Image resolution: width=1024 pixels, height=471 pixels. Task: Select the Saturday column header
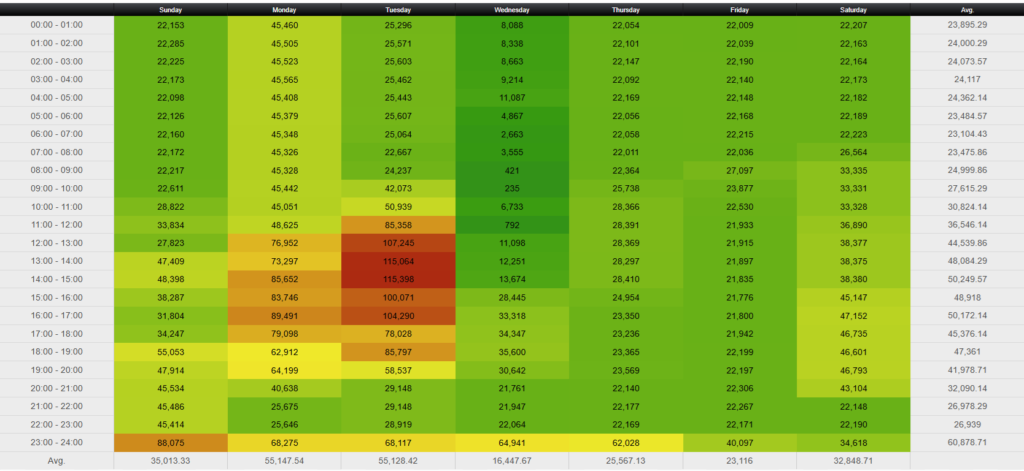854,10
